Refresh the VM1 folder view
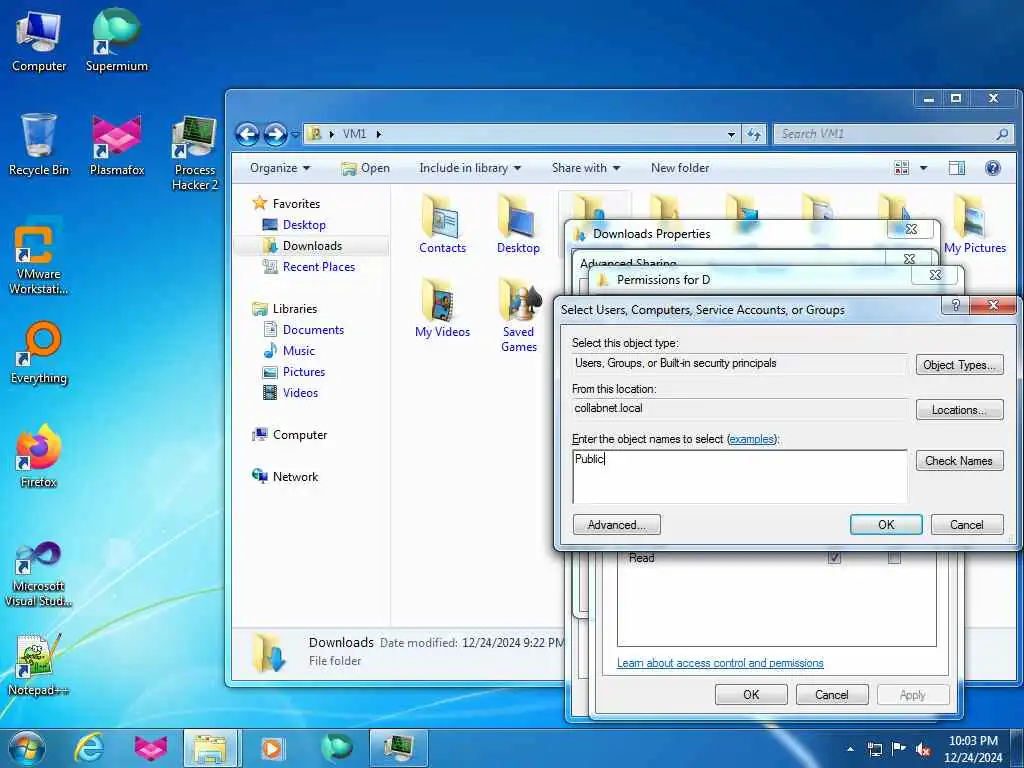Screen dimensions: 1024x768 [x=754, y=135]
